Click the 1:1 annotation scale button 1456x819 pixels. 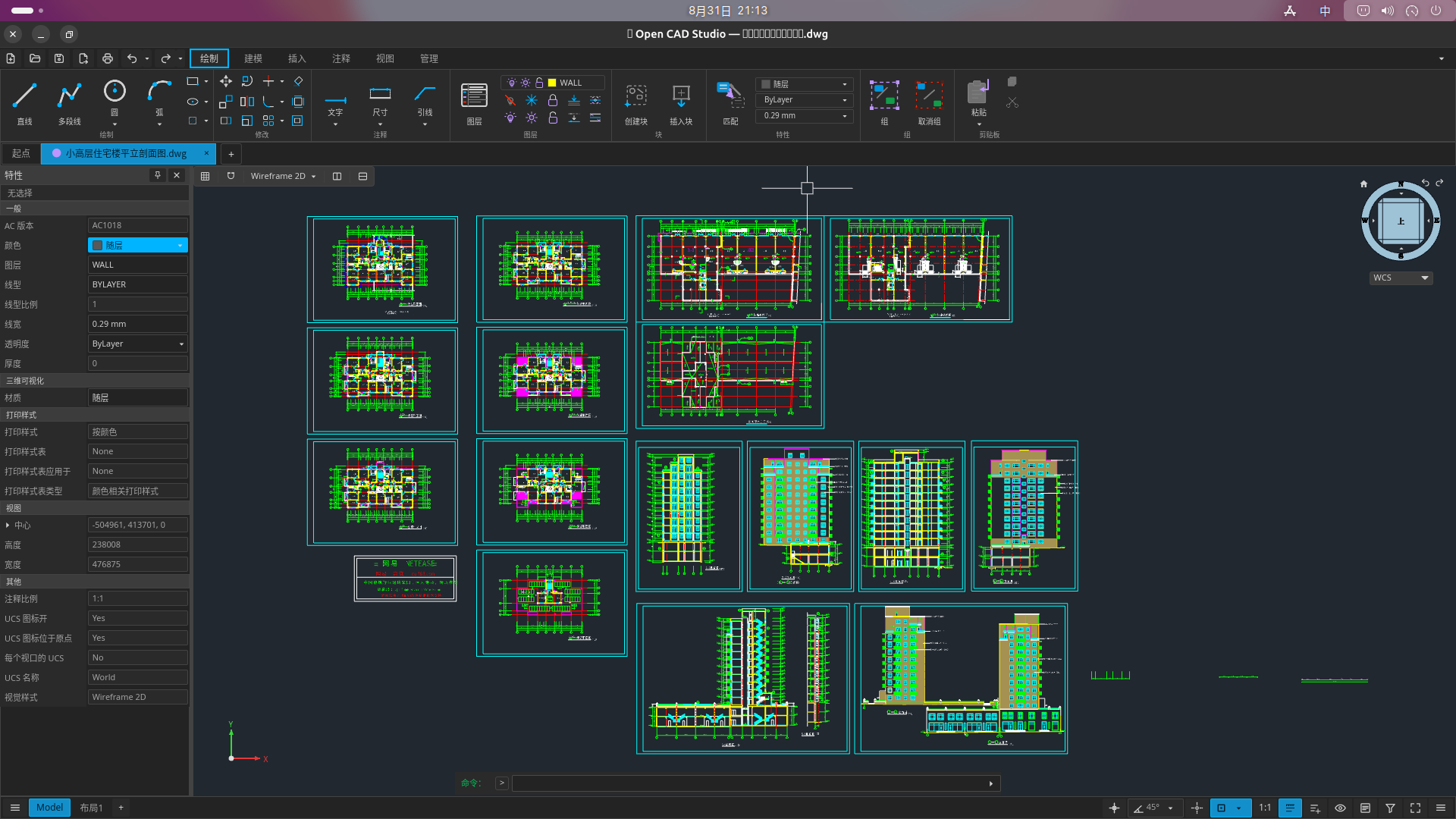pos(1265,808)
